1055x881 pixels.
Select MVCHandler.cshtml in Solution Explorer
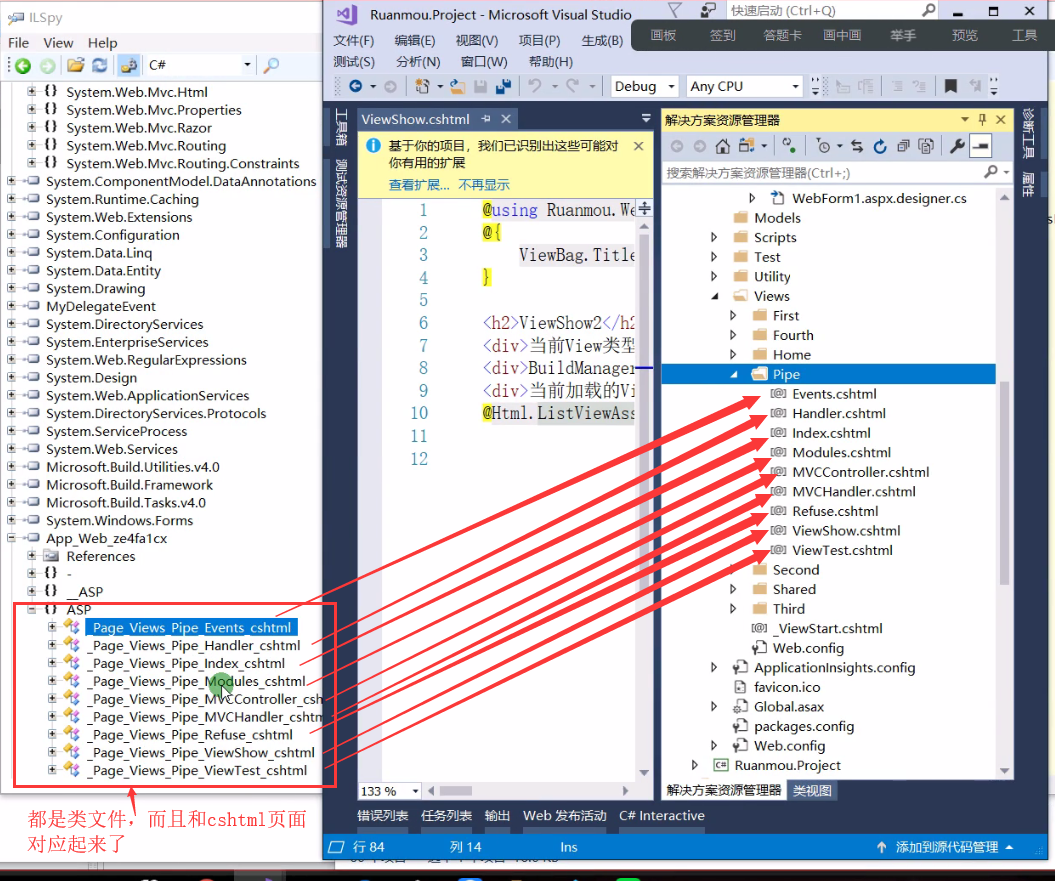click(853, 491)
